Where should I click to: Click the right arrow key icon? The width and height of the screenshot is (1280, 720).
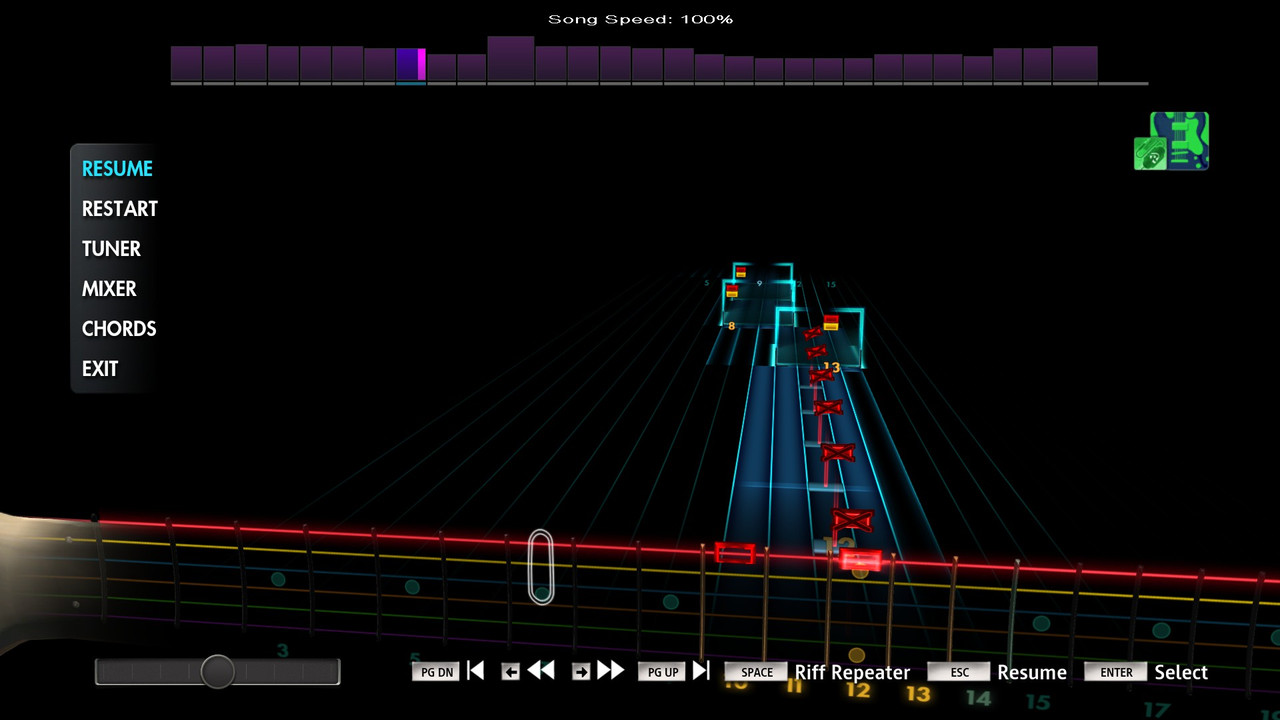[x=581, y=672]
